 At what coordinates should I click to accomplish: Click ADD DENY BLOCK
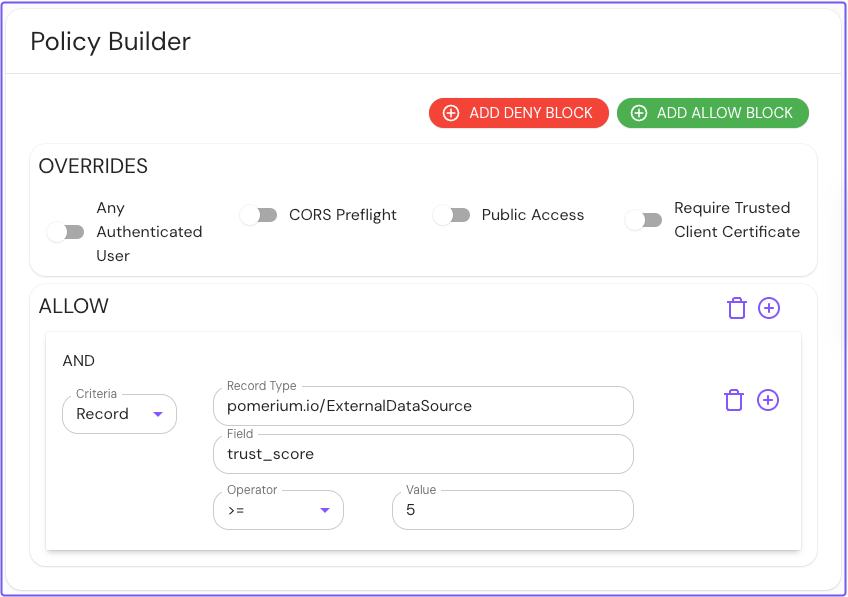(518, 112)
